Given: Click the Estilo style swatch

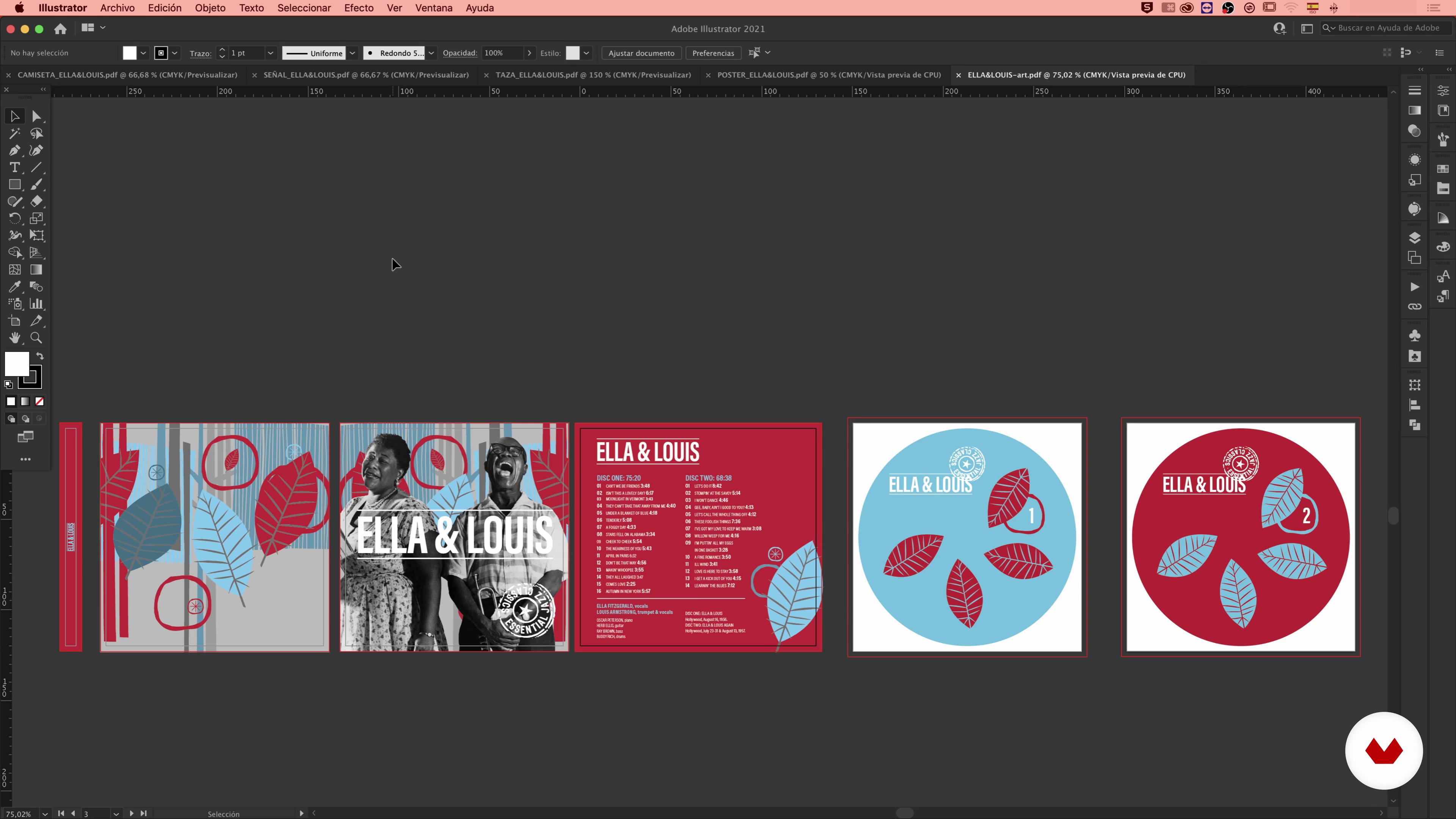Looking at the screenshot, I should click(573, 53).
